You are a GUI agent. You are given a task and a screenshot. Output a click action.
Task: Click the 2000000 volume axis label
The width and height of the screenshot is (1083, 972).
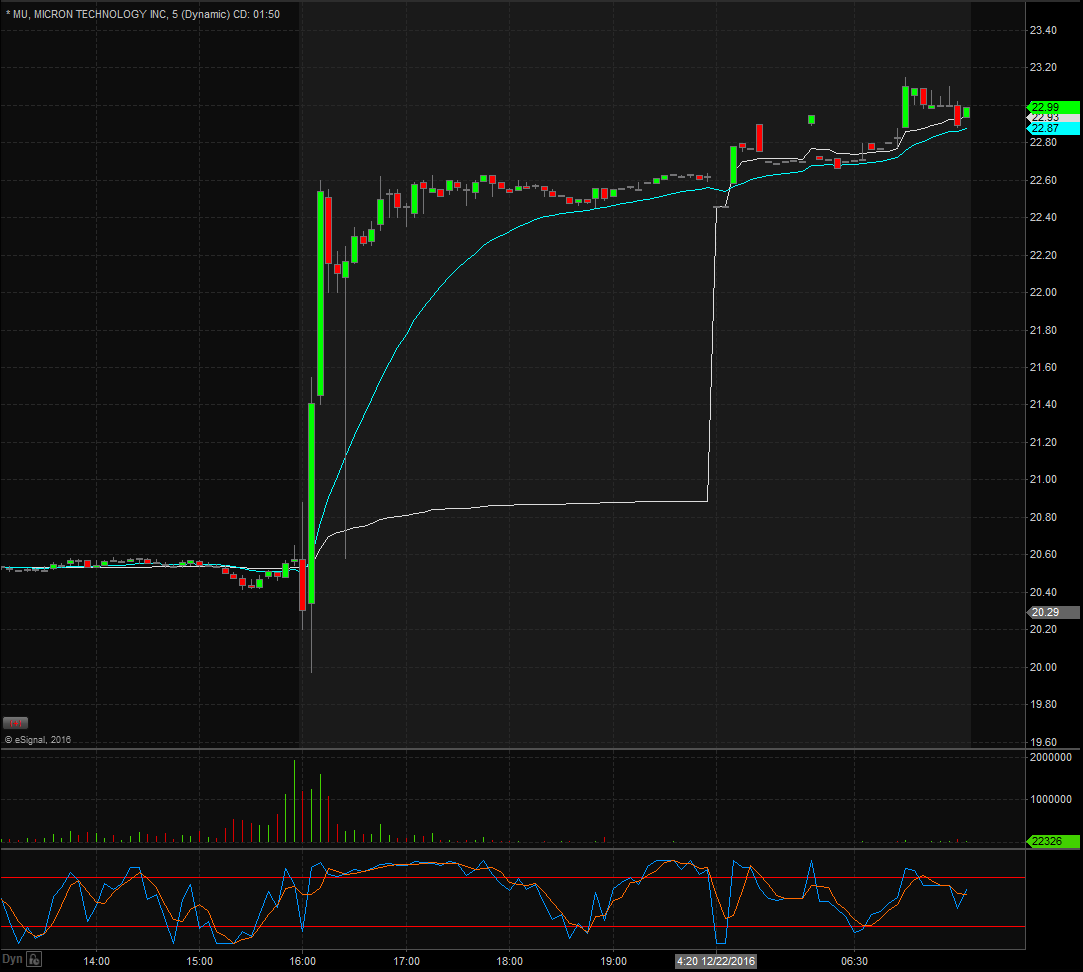click(1051, 758)
